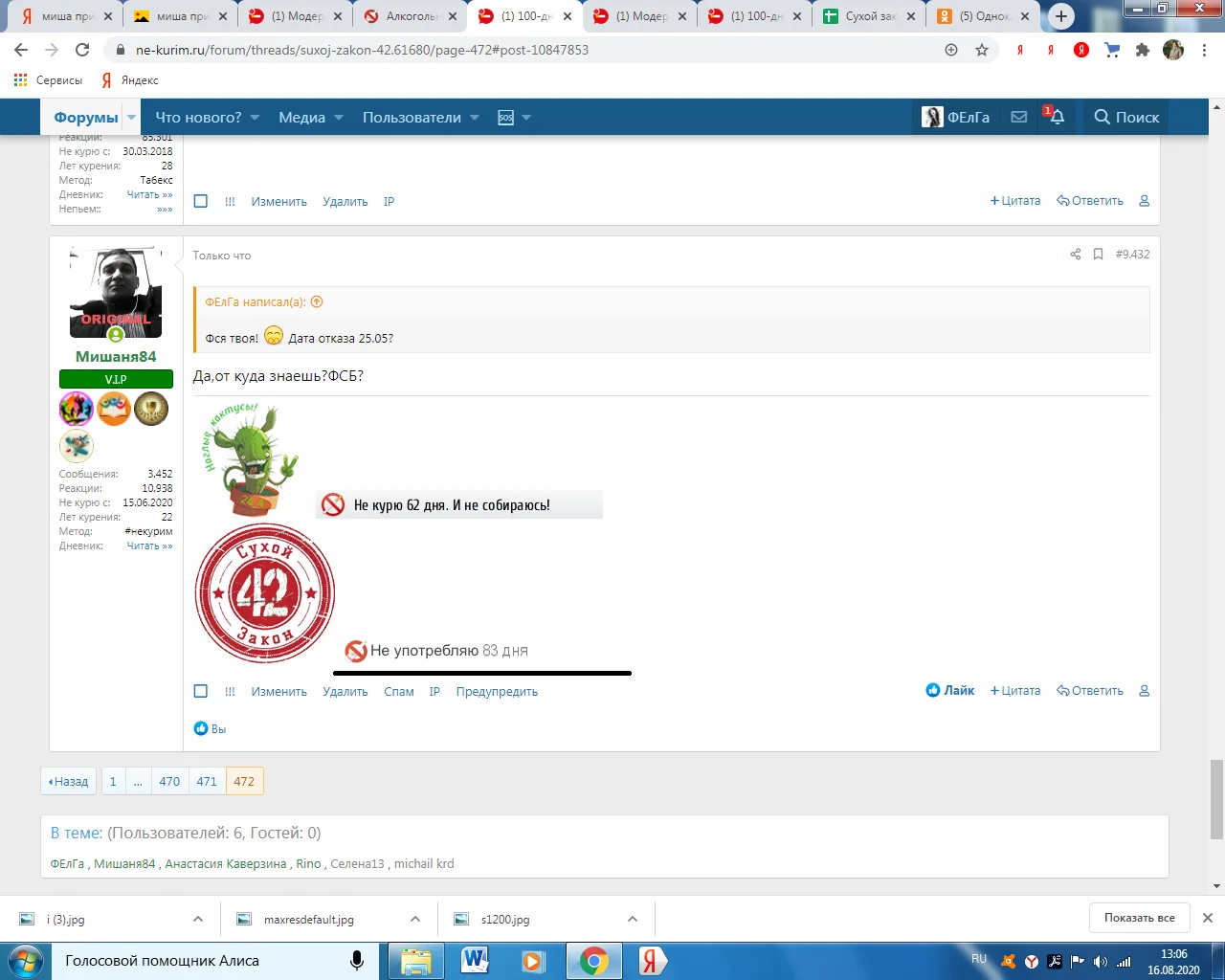Image resolution: width=1225 pixels, height=980 pixels.
Task: Open Microsoft Word from the taskbar
Action: 475,961
